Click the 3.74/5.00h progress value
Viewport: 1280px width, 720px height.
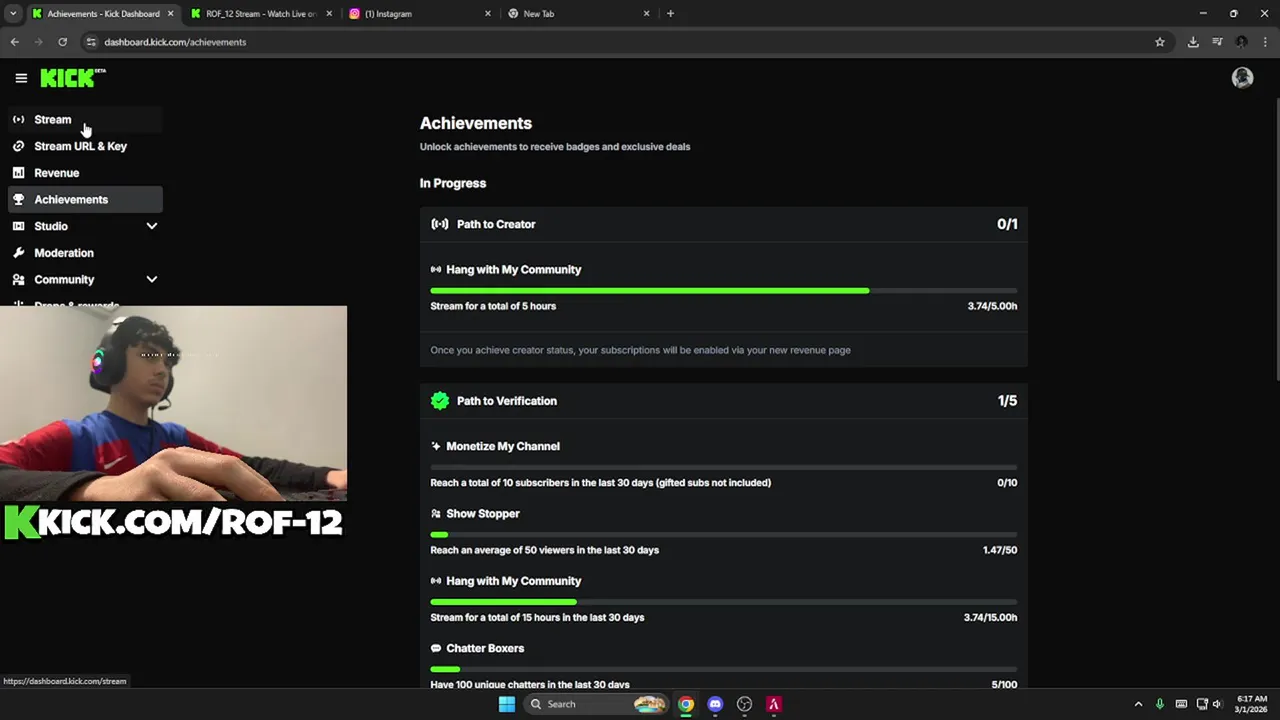pyautogui.click(x=992, y=306)
